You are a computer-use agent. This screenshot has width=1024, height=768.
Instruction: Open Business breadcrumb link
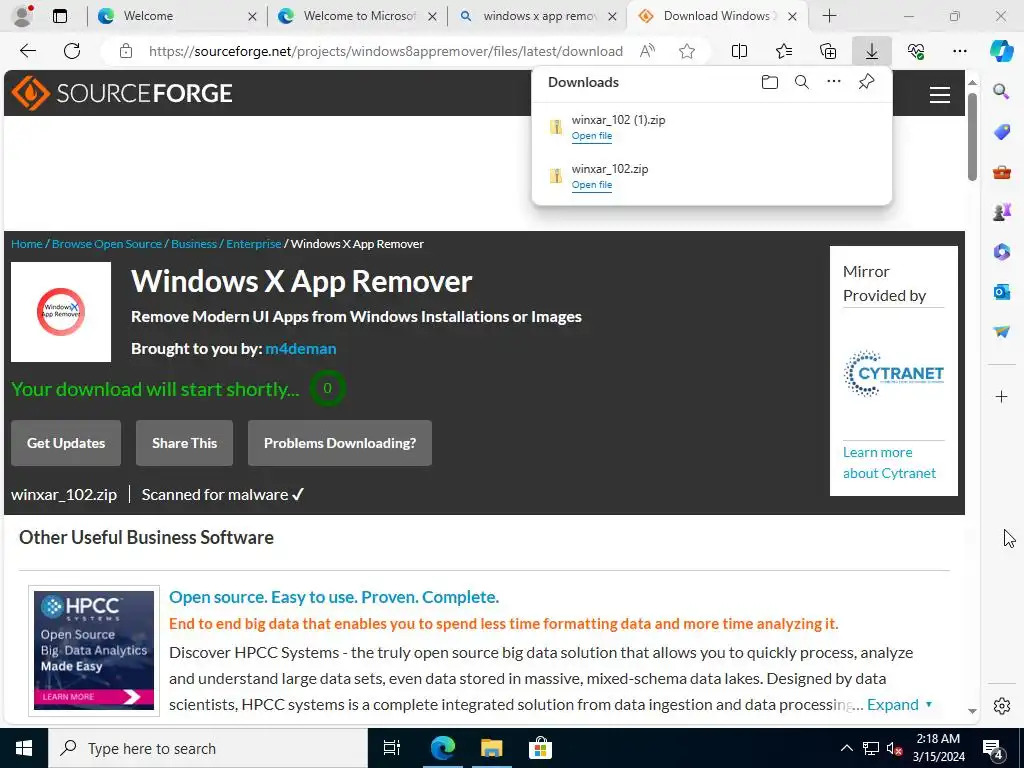[194, 244]
